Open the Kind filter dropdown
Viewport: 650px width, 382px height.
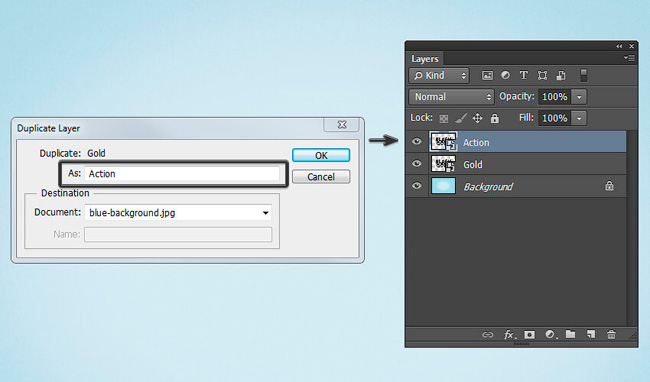coord(439,75)
